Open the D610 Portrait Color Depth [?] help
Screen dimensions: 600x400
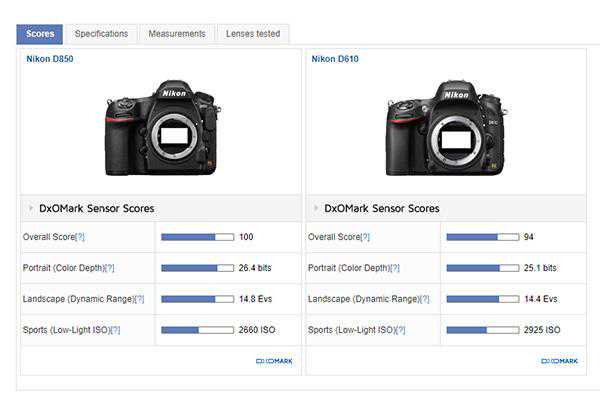394,268
